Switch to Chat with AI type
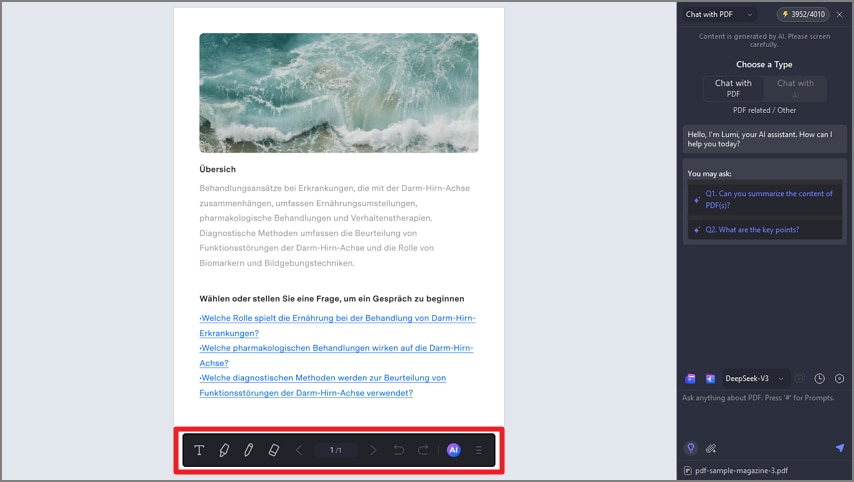The height and width of the screenshot is (482, 854). 795,89
